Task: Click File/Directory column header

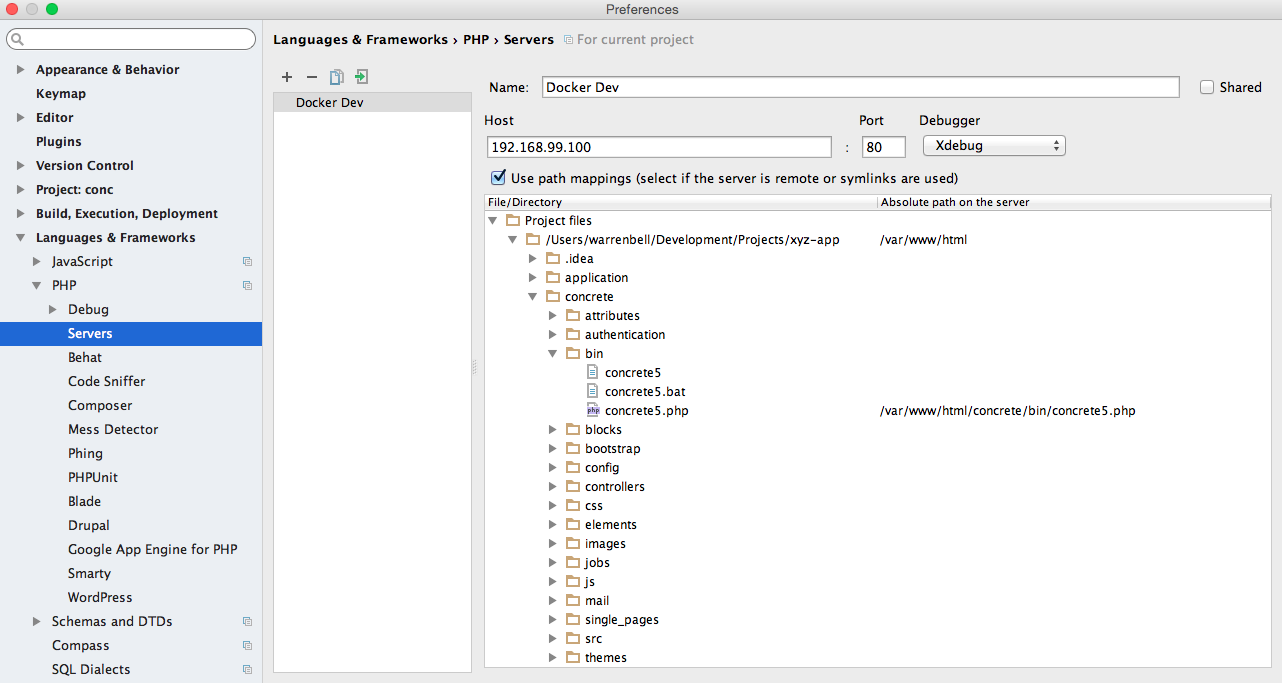Action: point(680,202)
